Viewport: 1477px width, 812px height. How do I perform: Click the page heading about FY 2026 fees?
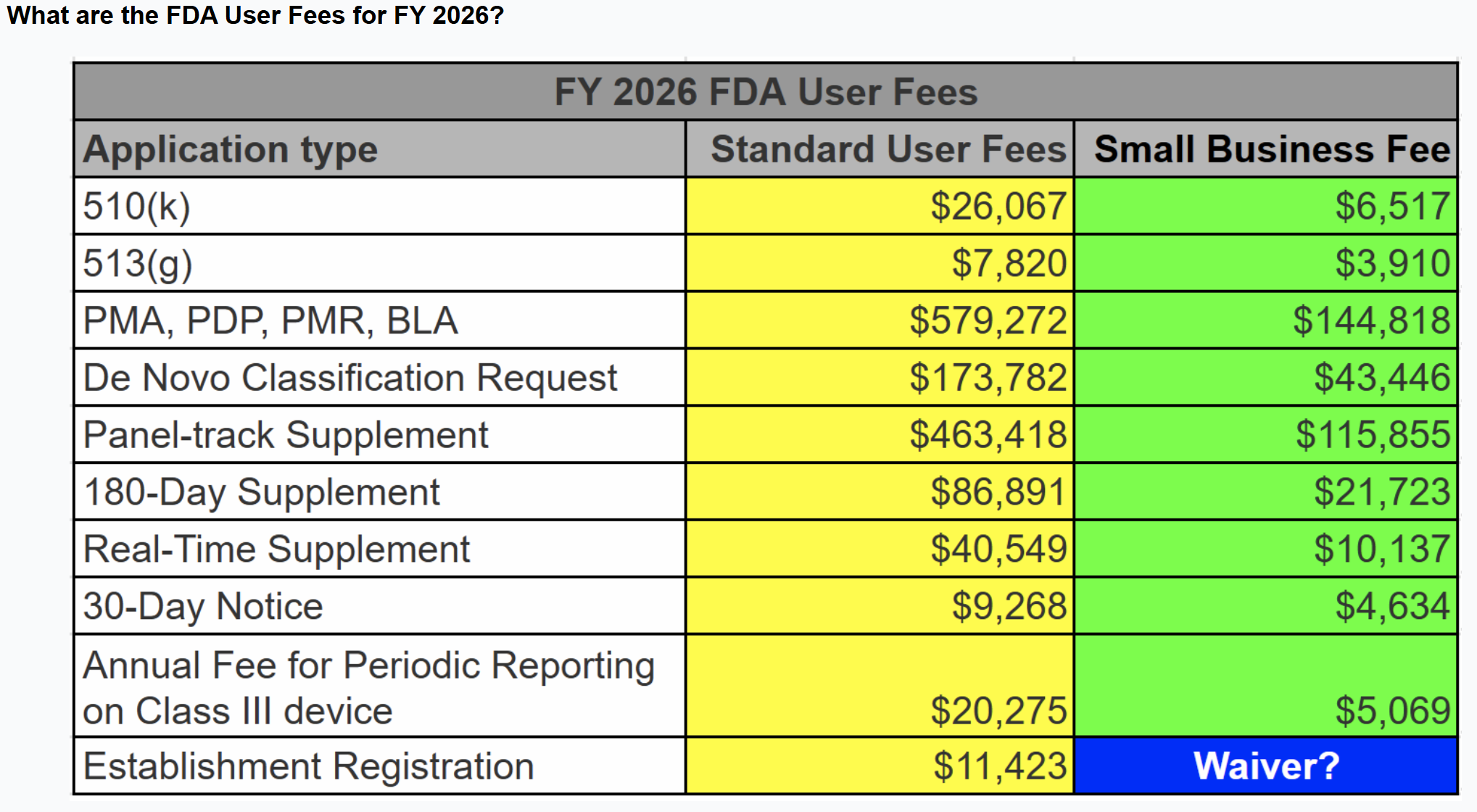coord(255,15)
